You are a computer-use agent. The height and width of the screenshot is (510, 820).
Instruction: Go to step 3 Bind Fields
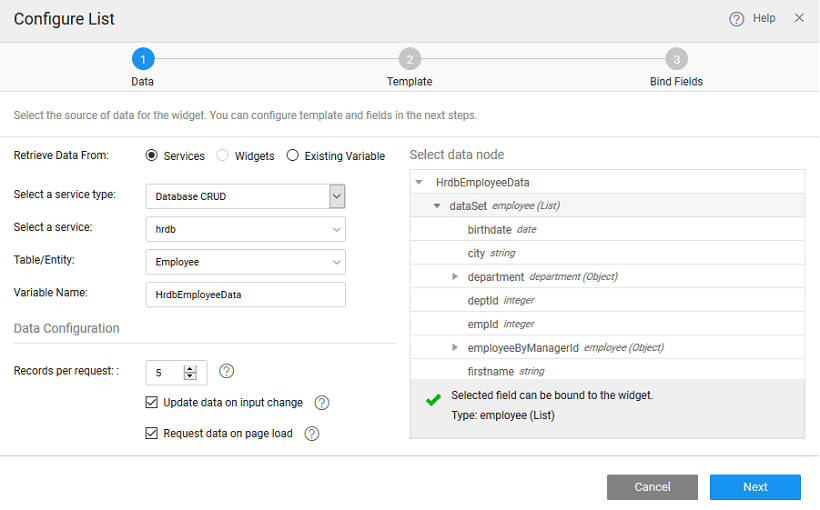[x=676, y=59]
